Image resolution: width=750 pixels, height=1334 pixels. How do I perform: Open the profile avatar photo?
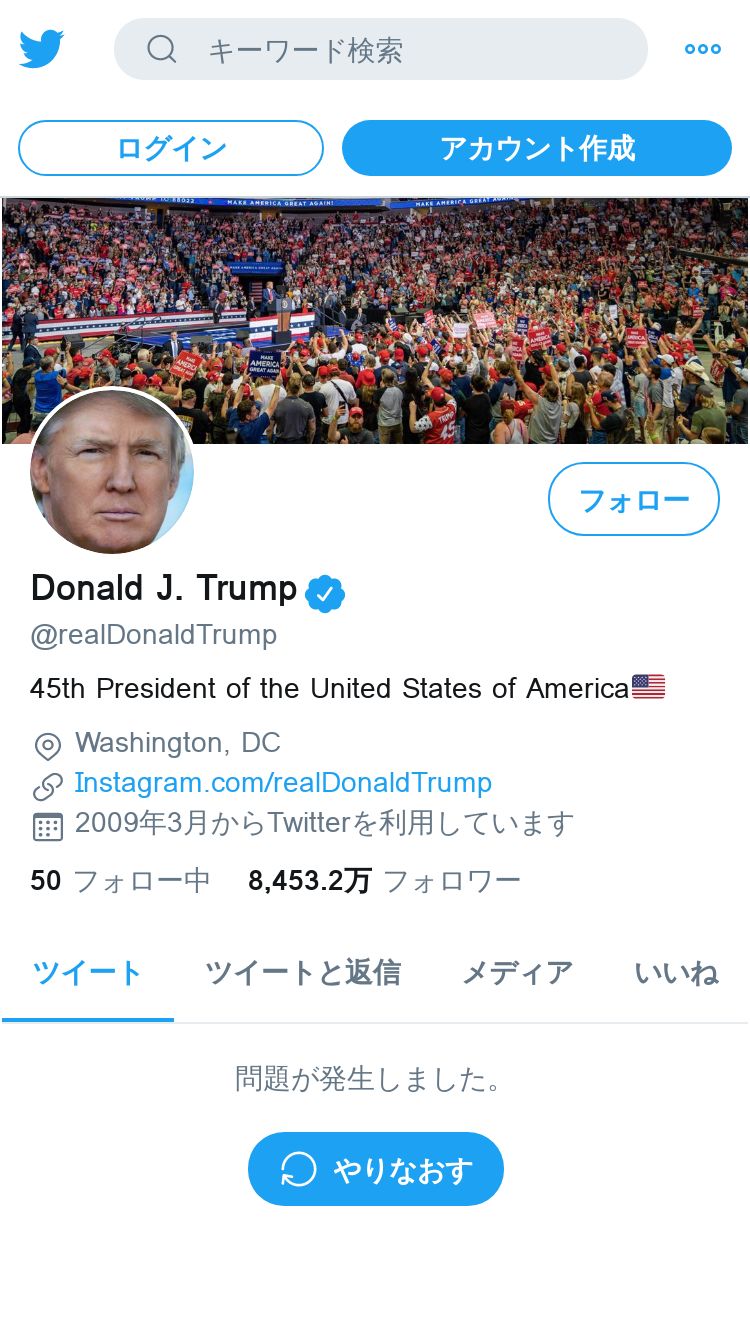pyautogui.click(x=112, y=470)
